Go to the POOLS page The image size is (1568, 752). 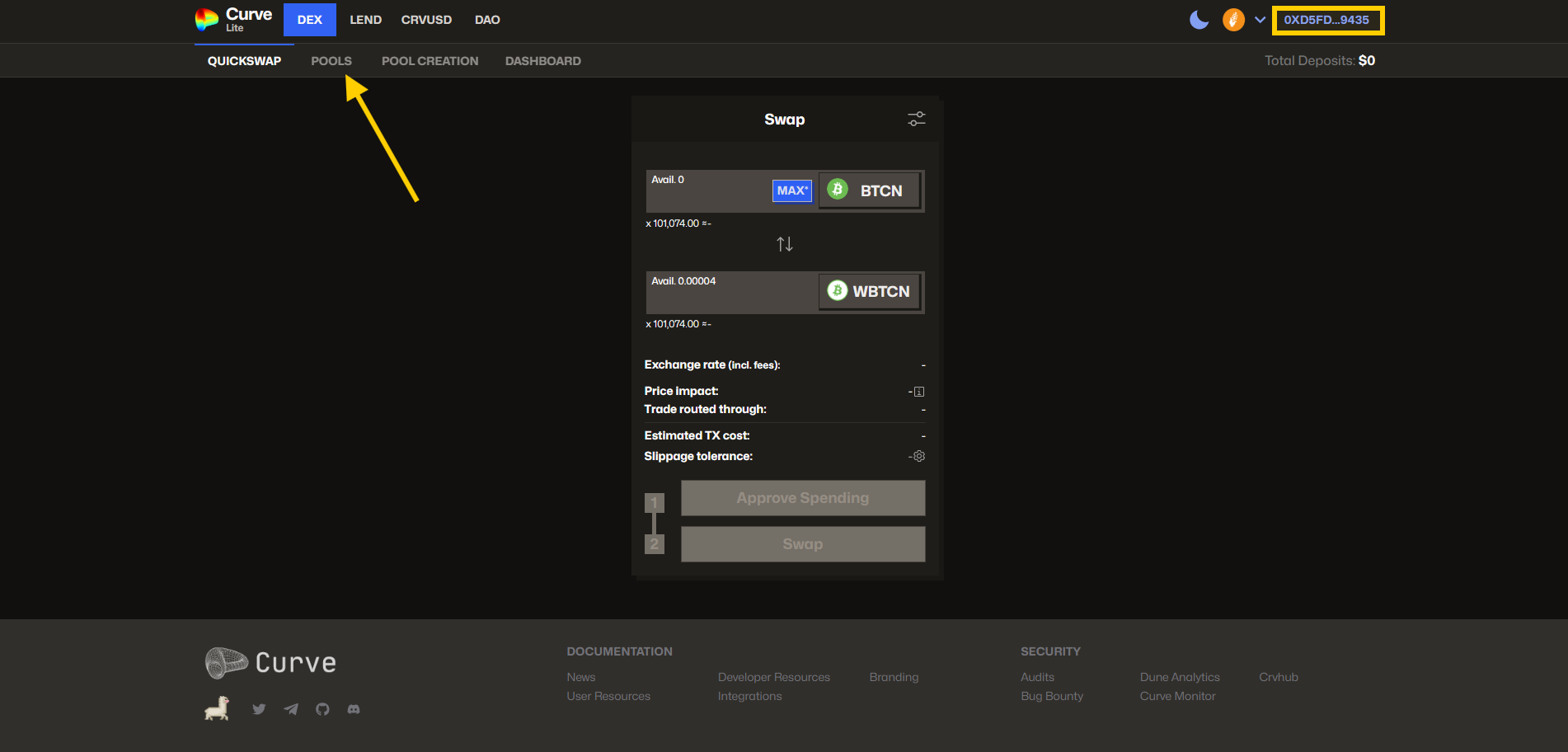[331, 61]
